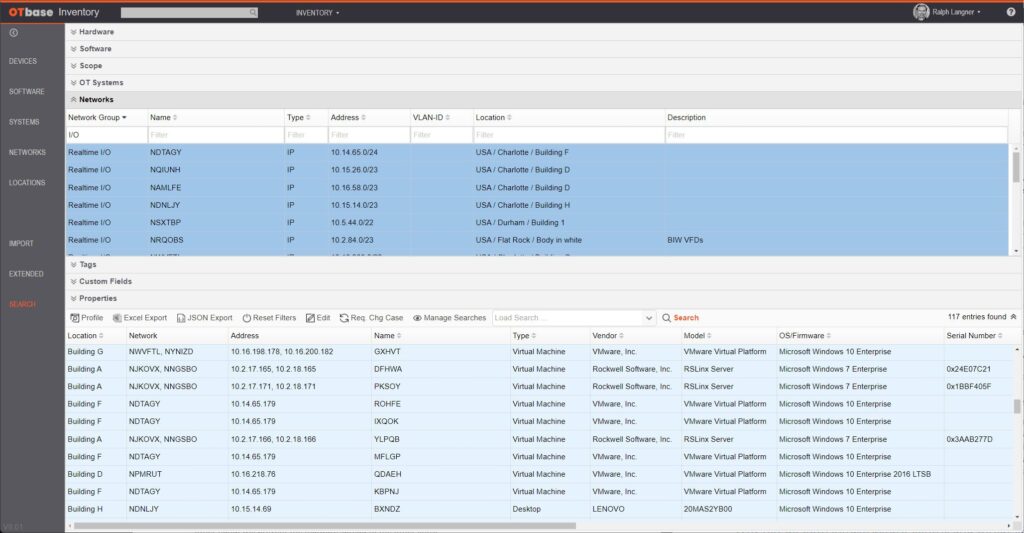Open the INVENTORY top menu

tap(317, 13)
